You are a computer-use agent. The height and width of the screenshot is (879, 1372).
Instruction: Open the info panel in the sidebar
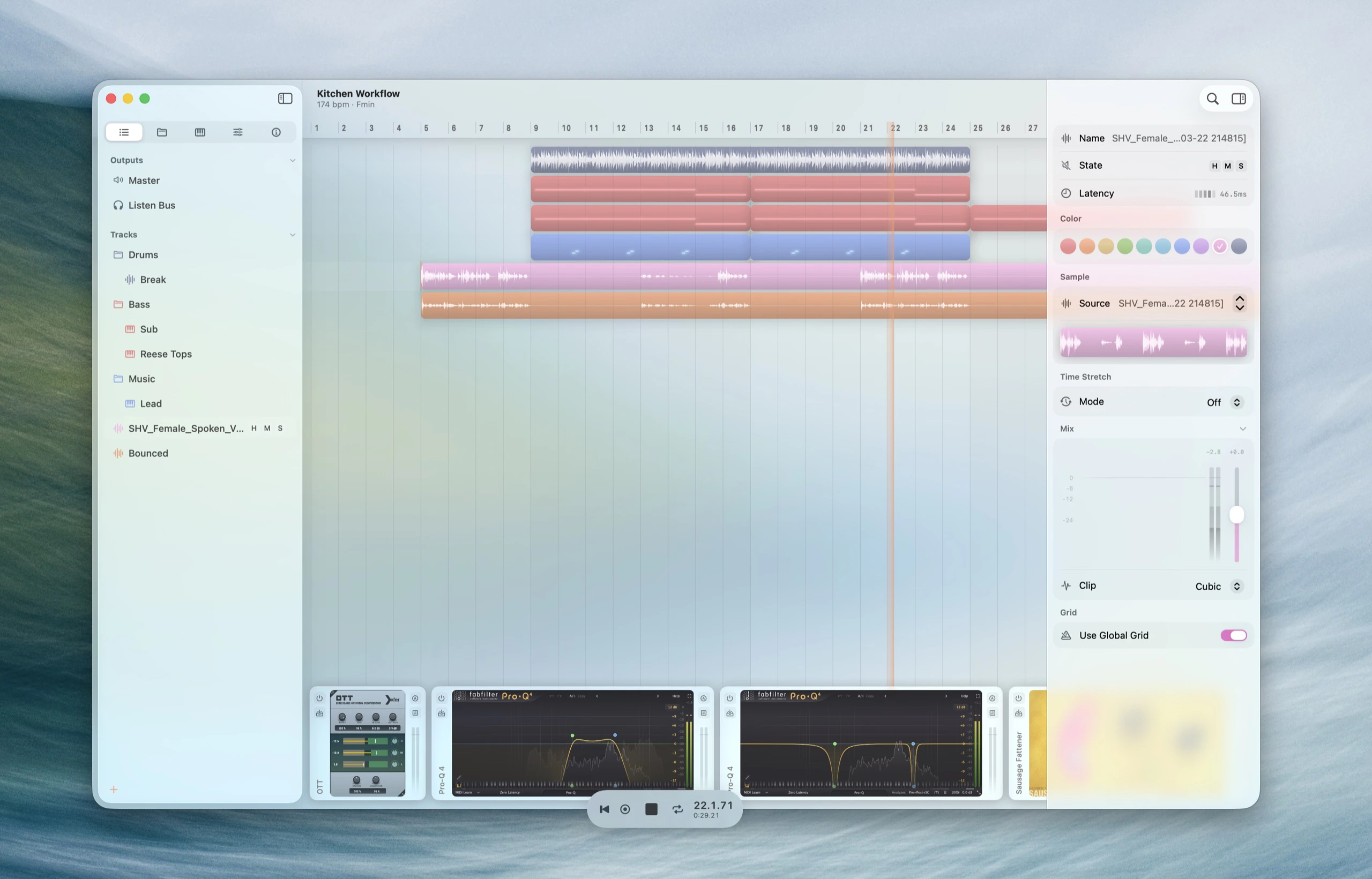click(277, 132)
